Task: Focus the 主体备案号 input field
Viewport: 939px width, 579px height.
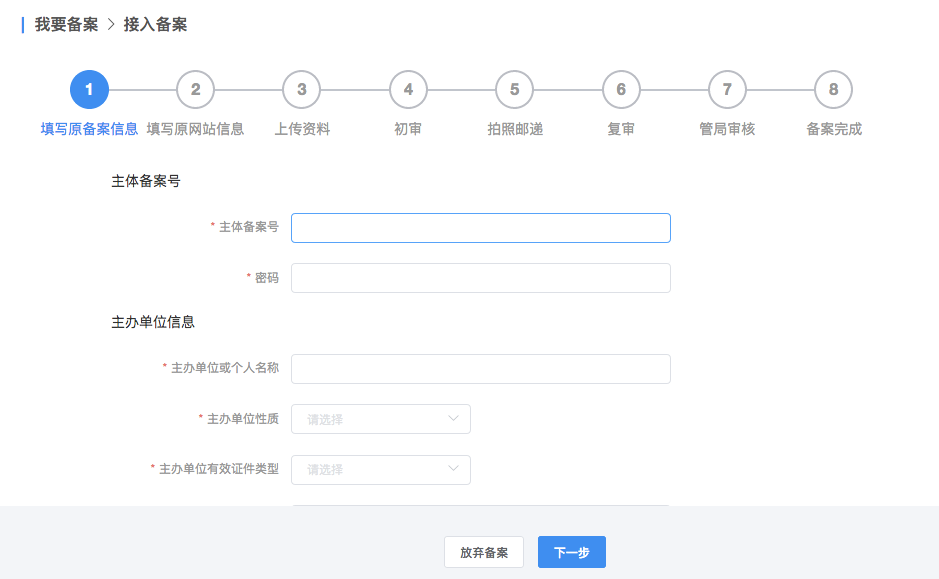Action: [x=480, y=228]
